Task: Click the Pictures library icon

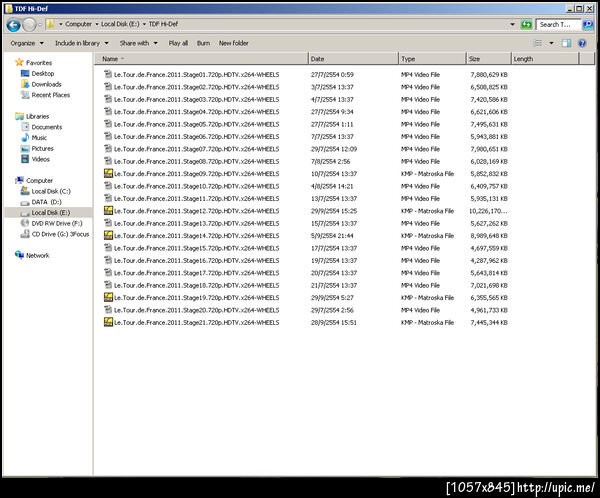Action: (25, 148)
